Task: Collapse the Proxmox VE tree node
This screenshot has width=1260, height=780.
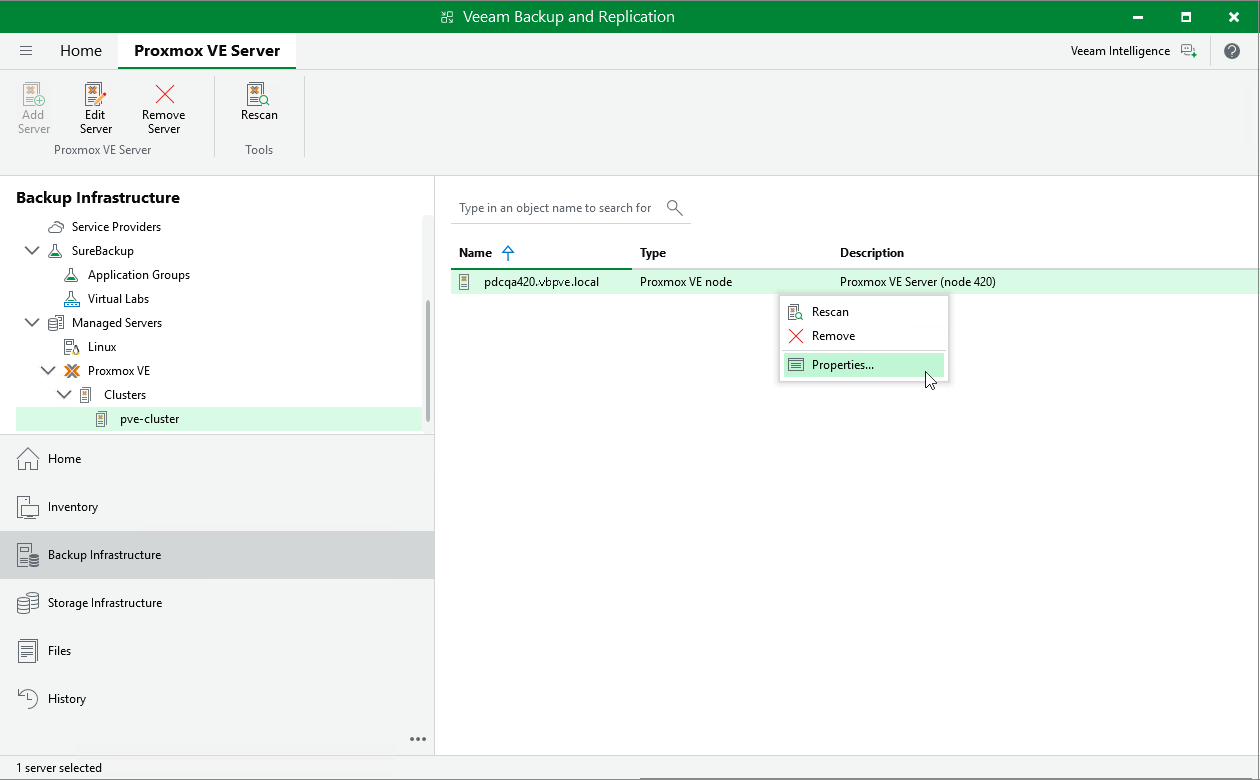Action: click(x=48, y=371)
